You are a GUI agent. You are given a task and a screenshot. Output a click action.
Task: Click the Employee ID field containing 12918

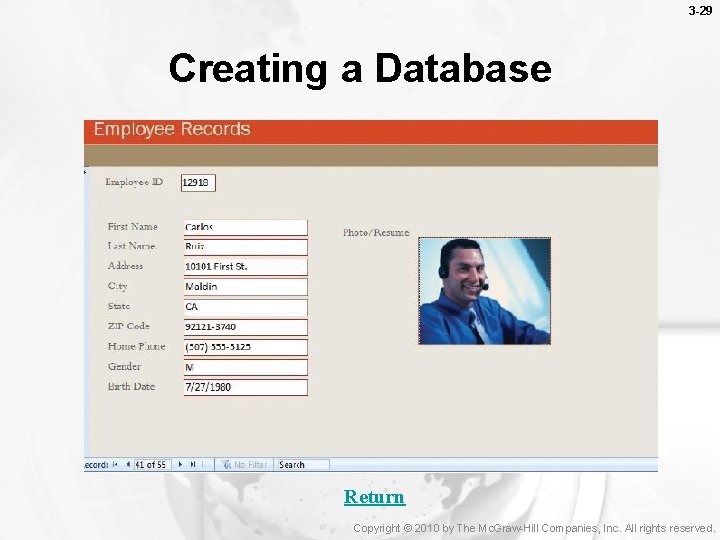tap(198, 183)
